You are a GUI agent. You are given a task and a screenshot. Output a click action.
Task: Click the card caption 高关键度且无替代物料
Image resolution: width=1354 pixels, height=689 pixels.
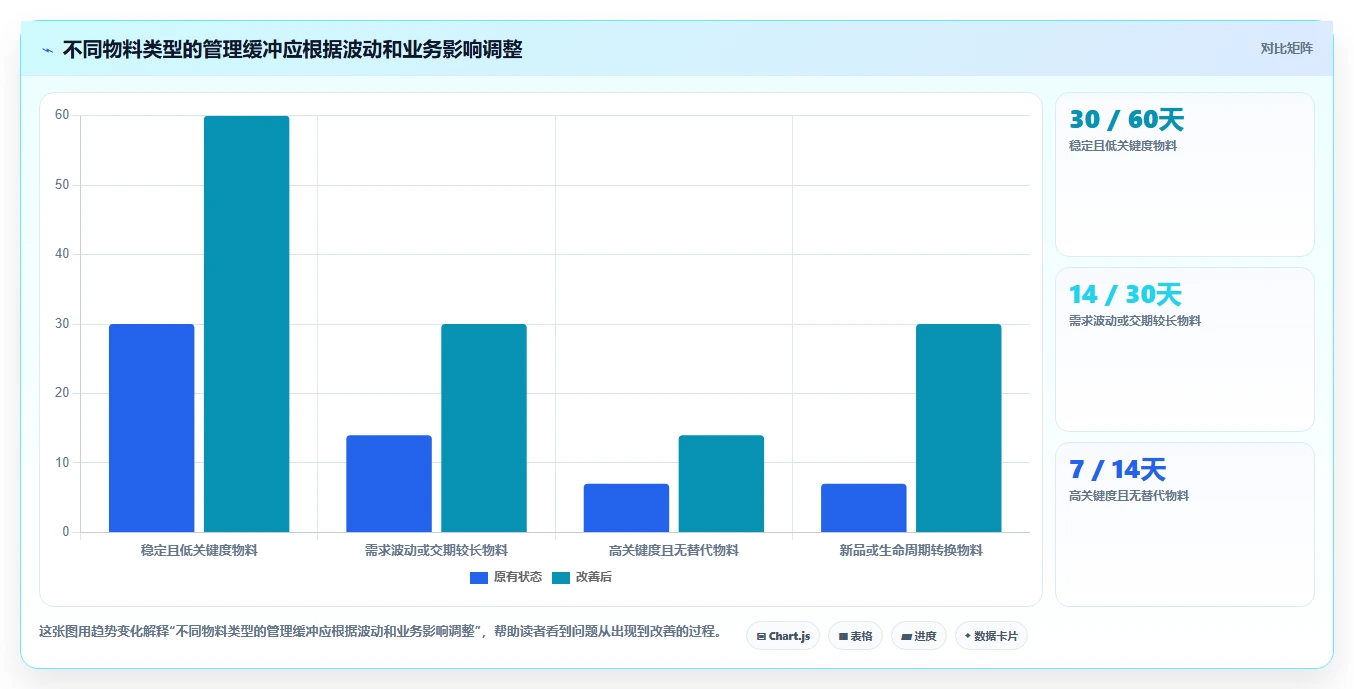tap(1129, 496)
